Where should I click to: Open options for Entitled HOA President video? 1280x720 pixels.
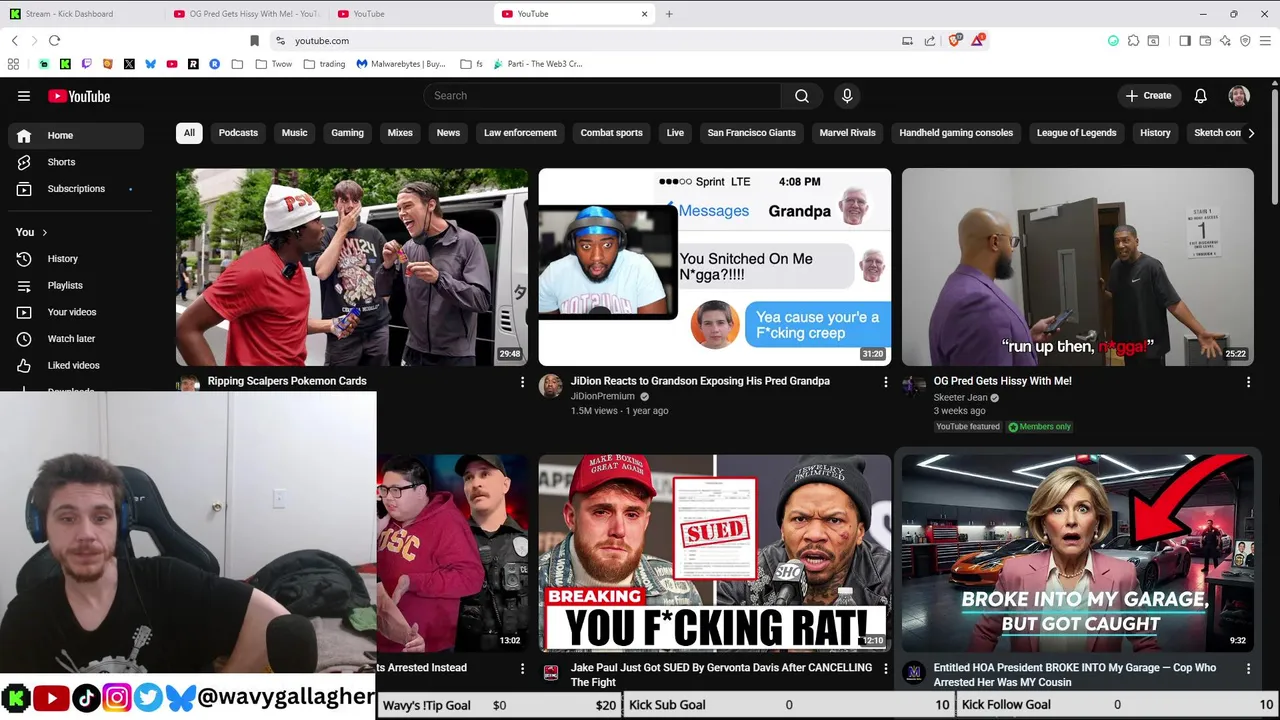coord(1248,668)
